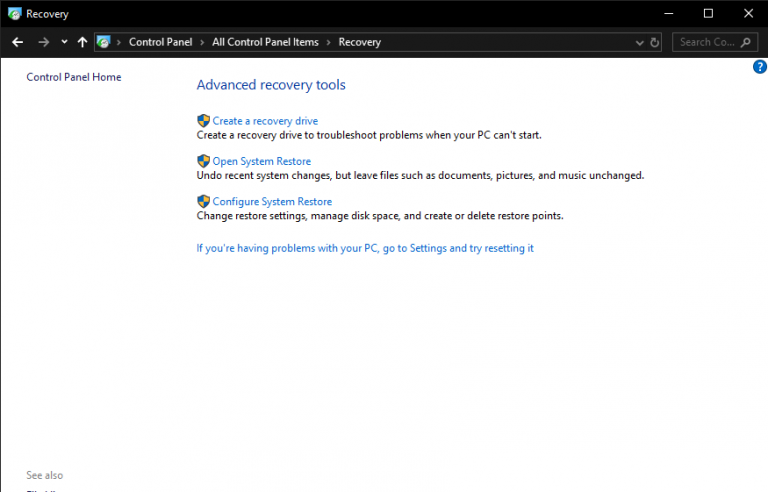Image resolution: width=768 pixels, height=492 pixels.
Task: Close the Recovery window
Action: tap(748, 14)
